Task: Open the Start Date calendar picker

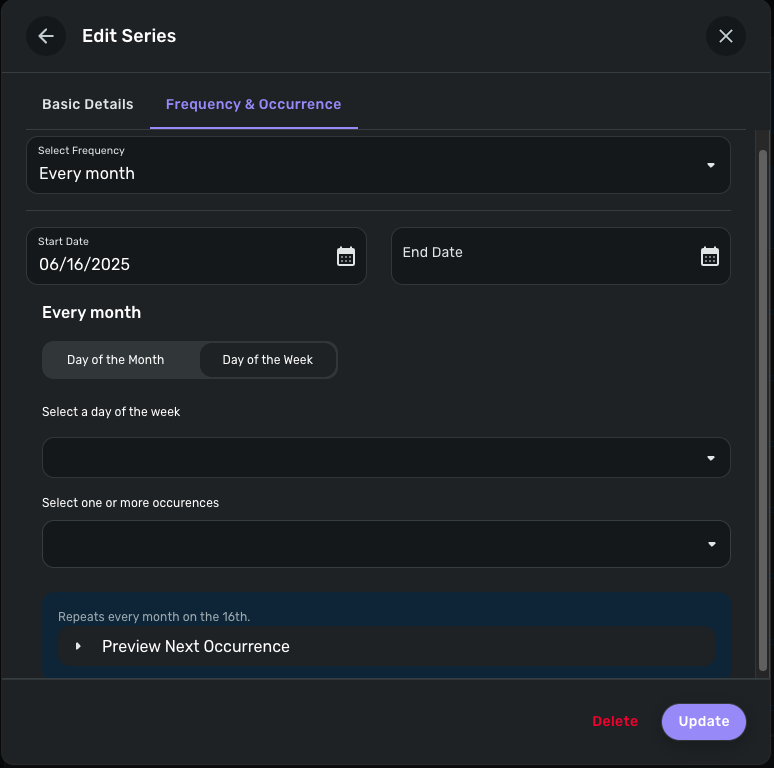Action: 346,257
